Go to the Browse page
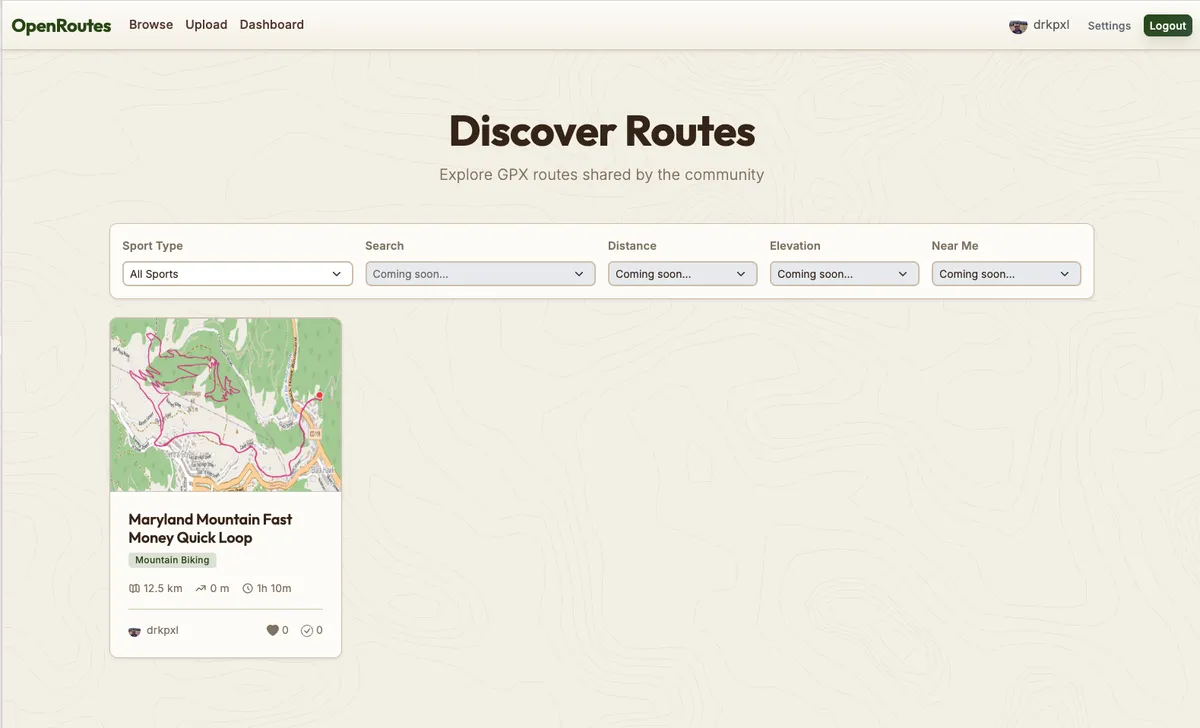 pos(151,25)
